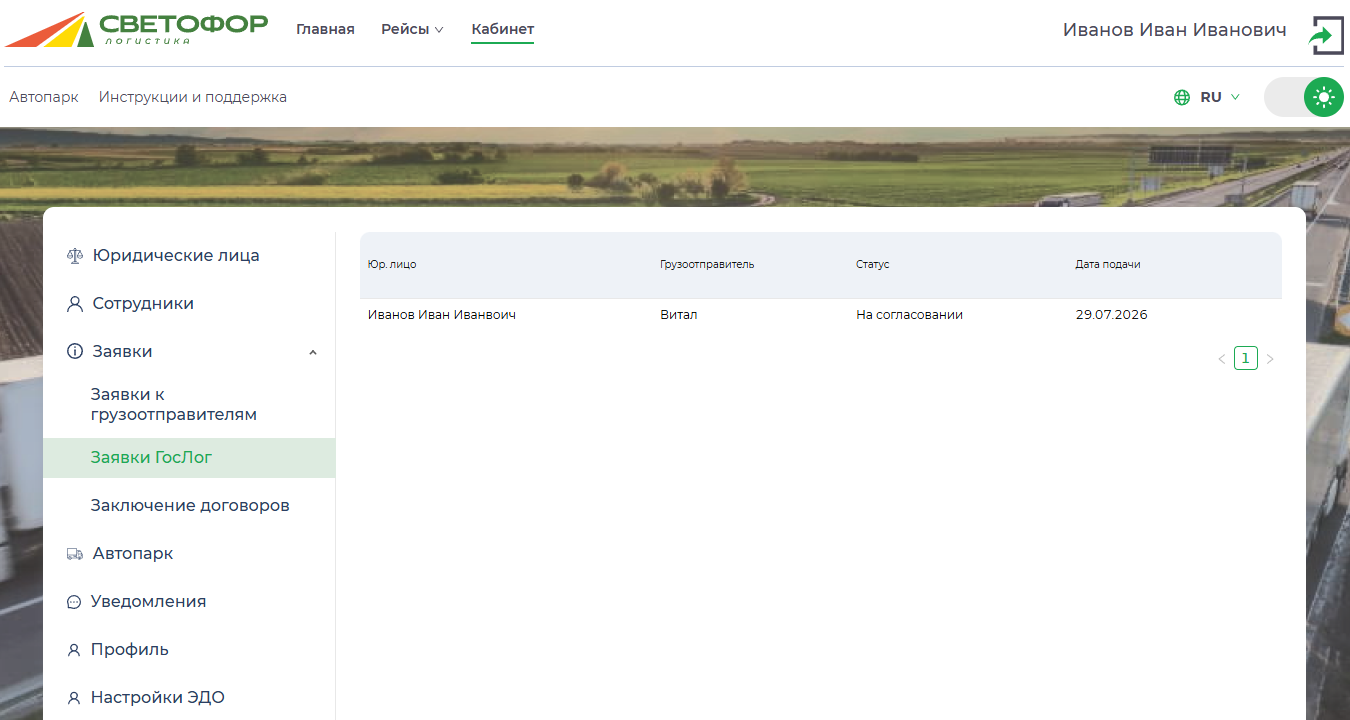
Task: Toggle the light/dark theme switch
Action: pyautogui.click(x=1304, y=97)
